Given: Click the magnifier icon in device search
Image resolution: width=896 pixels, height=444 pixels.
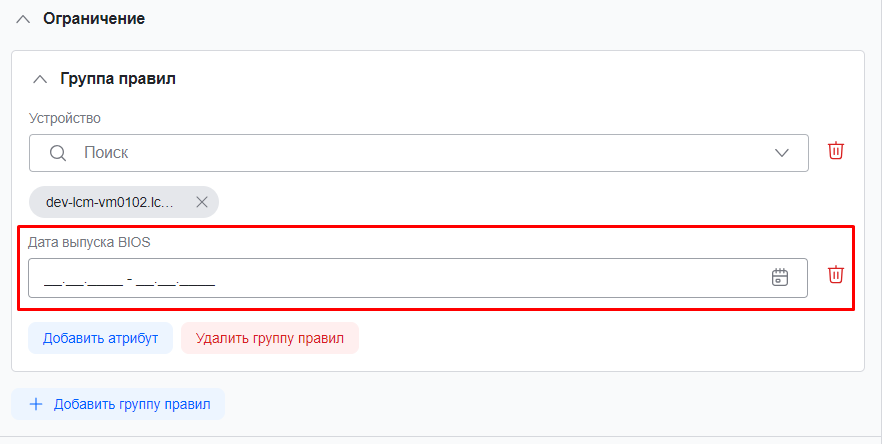Looking at the screenshot, I should pyautogui.click(x=58, y=153).
